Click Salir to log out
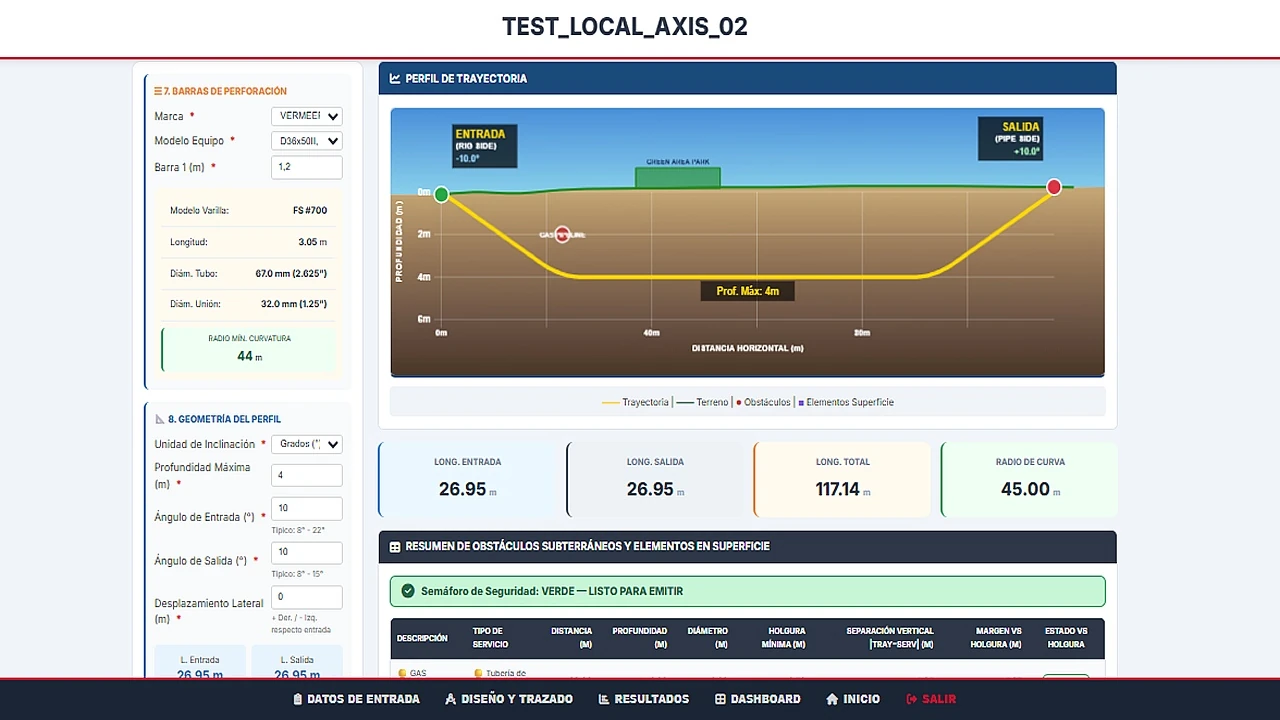The image size is (1280, 720). click(x=931, y=699)
